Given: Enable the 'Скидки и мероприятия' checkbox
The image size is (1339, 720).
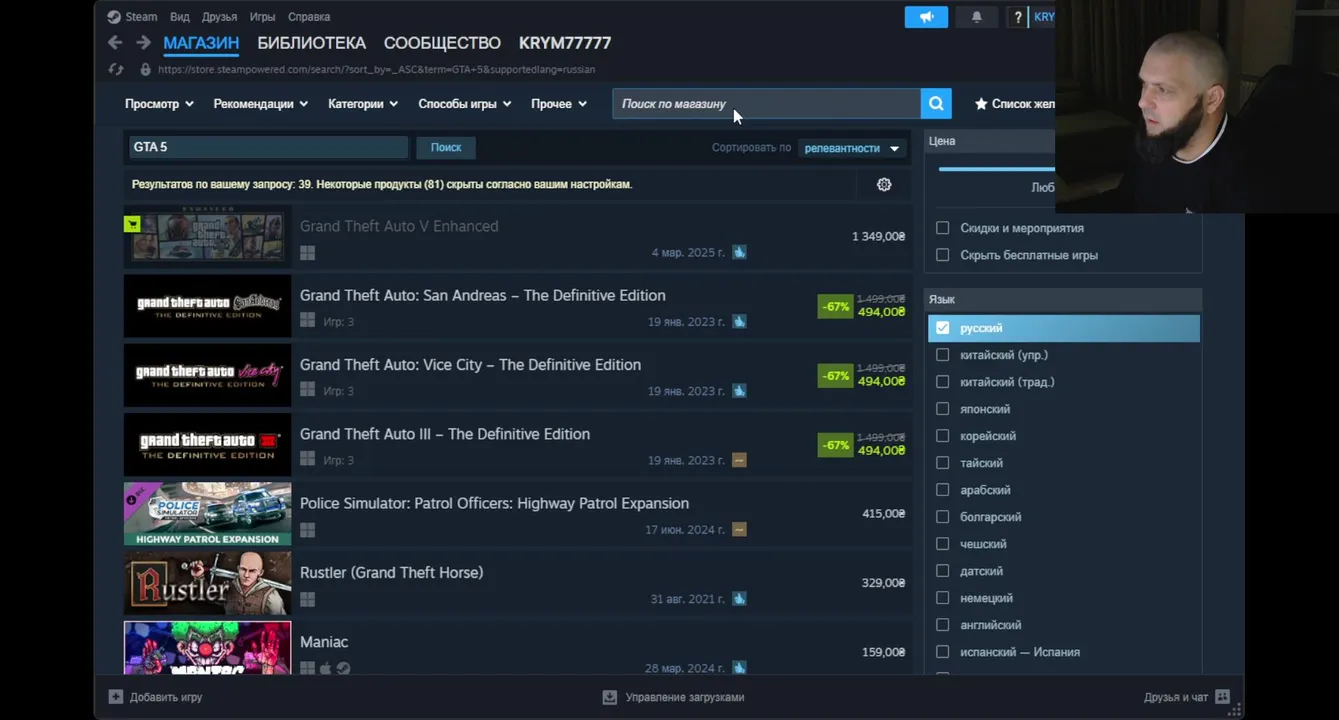Looking at the screenshot, I should 942,228.
